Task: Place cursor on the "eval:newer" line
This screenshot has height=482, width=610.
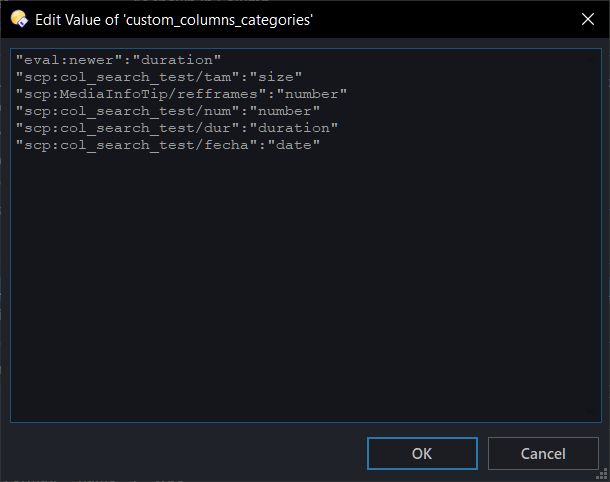Action: pyautogui.click(x=118, y=60)
